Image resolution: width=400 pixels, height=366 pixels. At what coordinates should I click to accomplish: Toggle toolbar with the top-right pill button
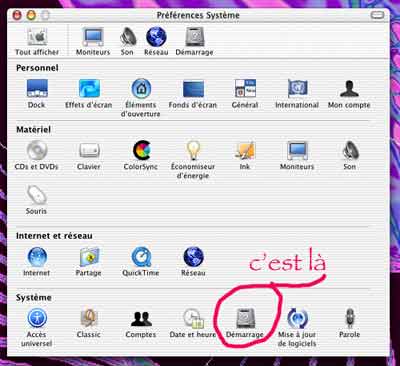377,15
